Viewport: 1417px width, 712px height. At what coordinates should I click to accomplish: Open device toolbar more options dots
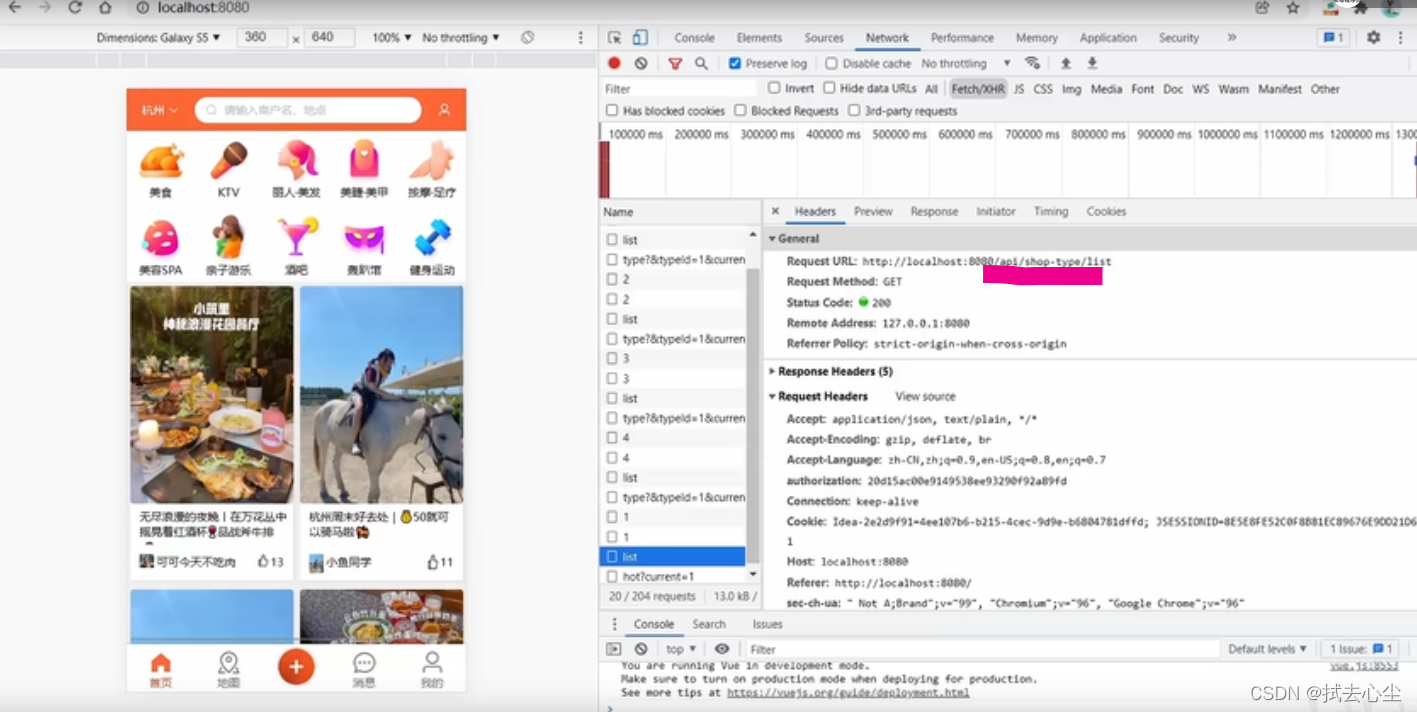point(581,37)
